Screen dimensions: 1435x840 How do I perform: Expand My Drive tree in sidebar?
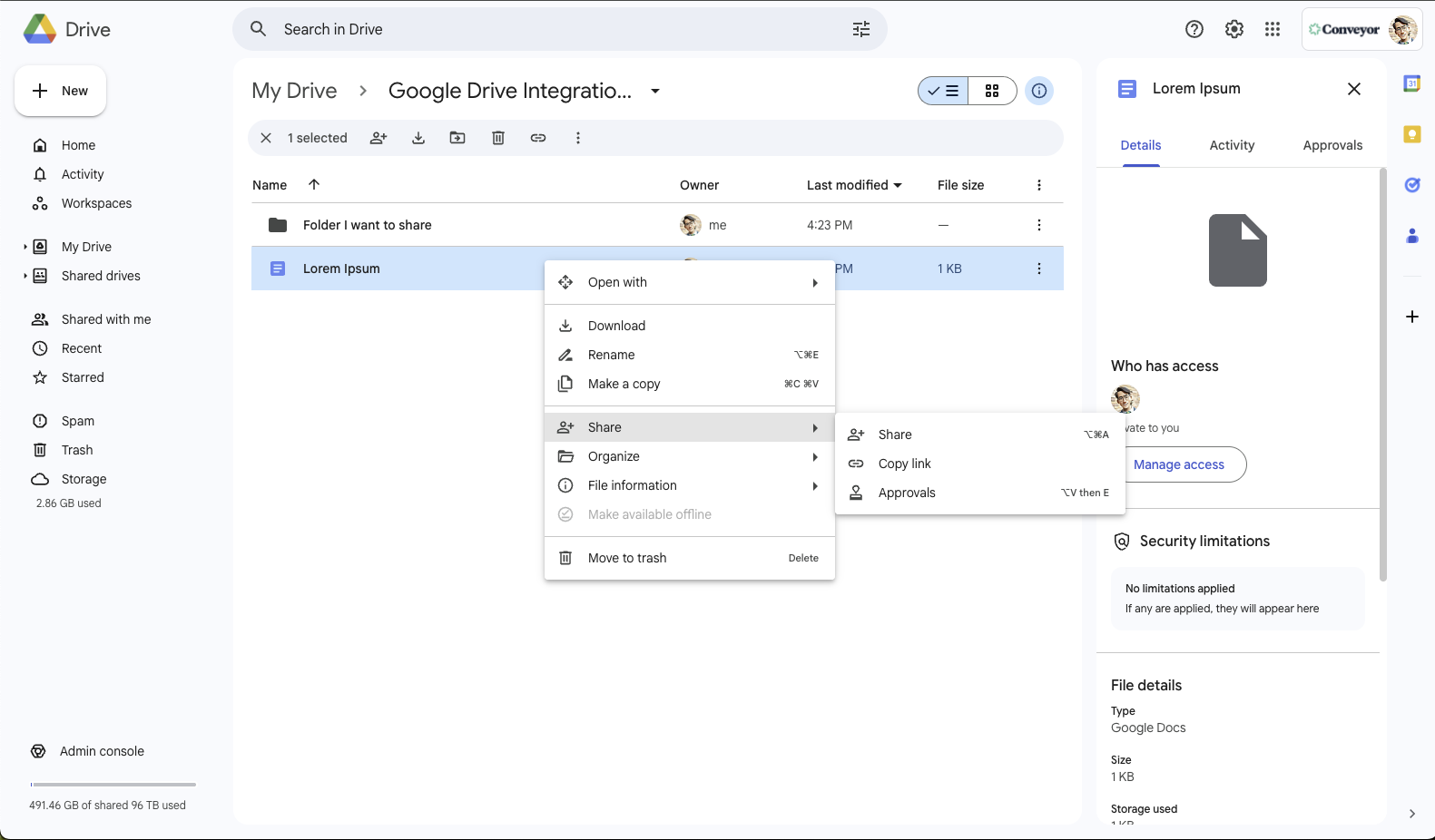click(25, 247)
